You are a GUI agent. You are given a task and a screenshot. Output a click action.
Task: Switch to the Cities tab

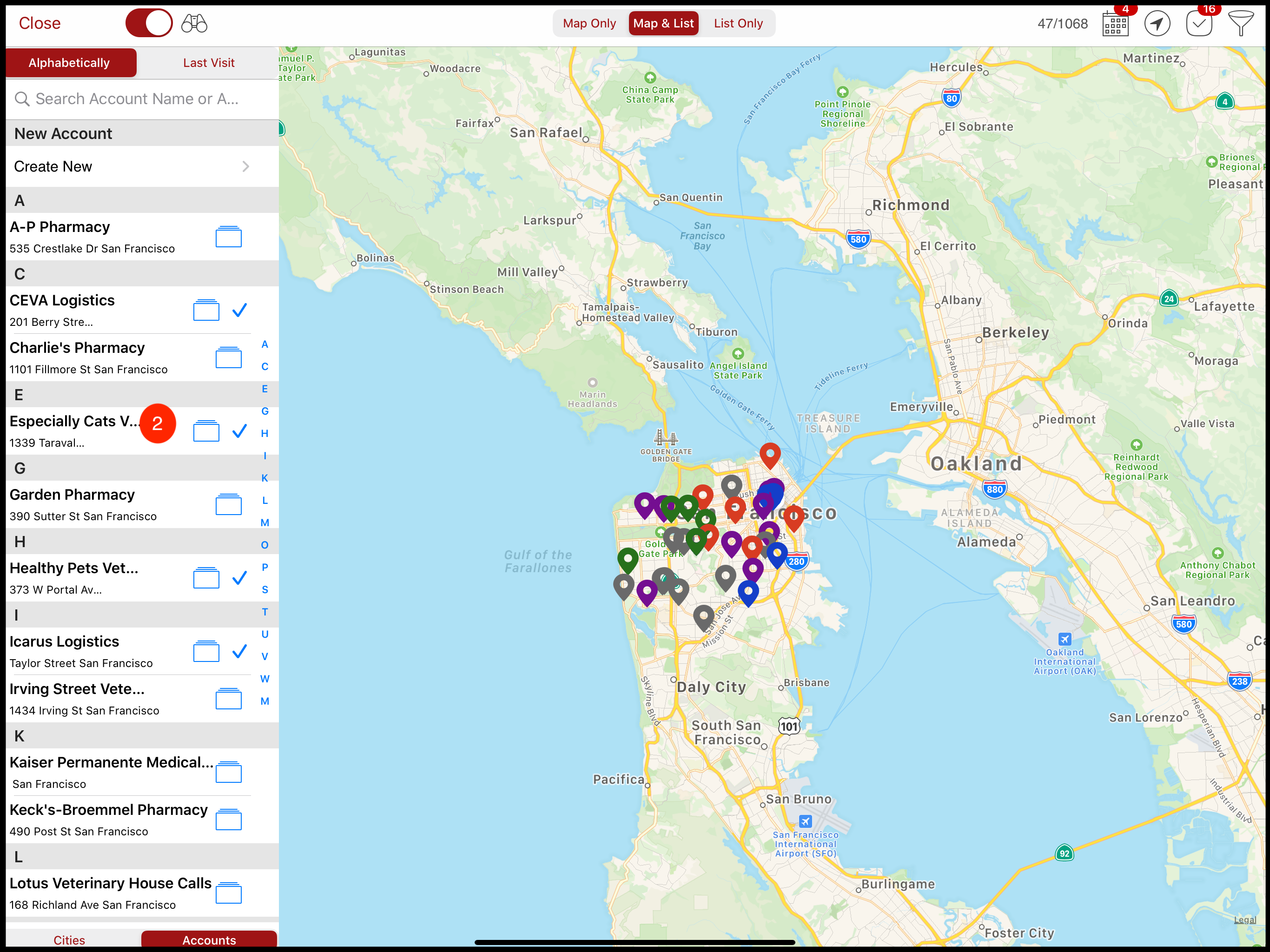pyautogui.click(x=69, y=940)
